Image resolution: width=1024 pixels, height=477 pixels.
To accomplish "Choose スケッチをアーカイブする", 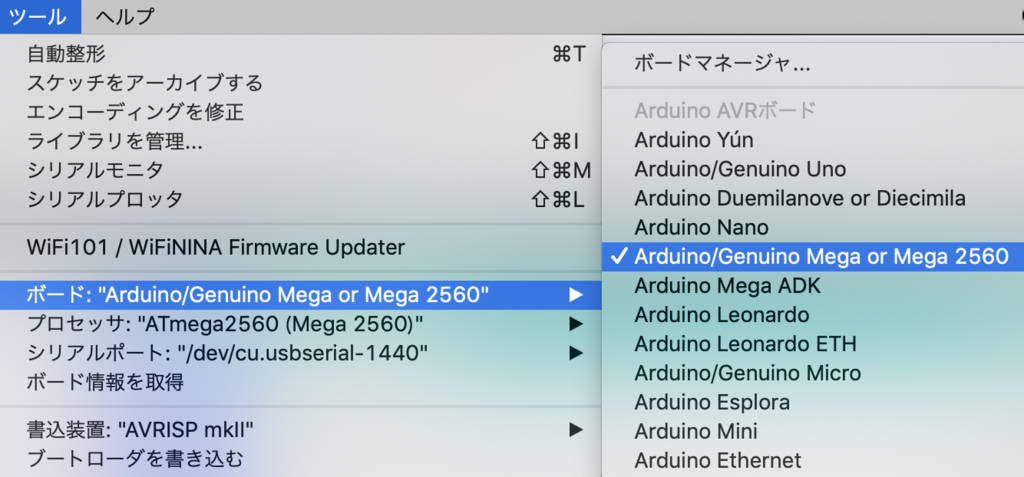I will [x=145, y=83].
